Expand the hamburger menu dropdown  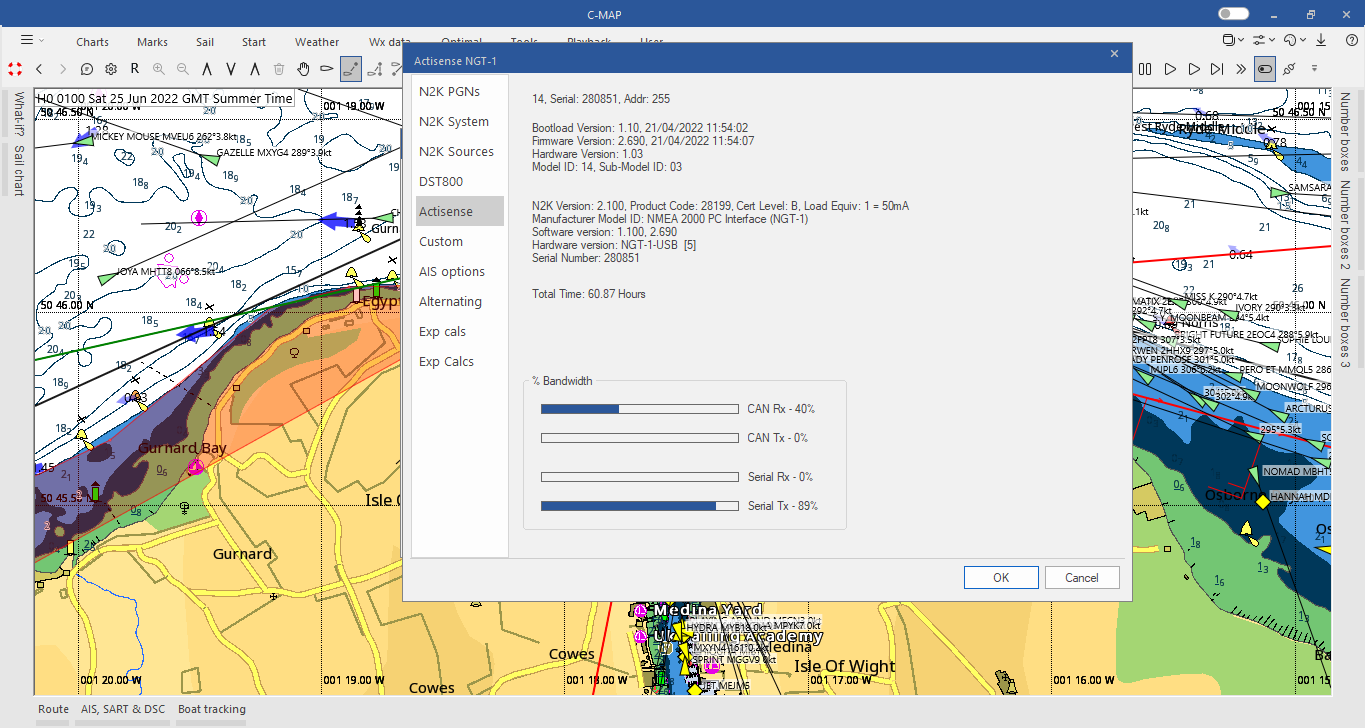(32, 40)
